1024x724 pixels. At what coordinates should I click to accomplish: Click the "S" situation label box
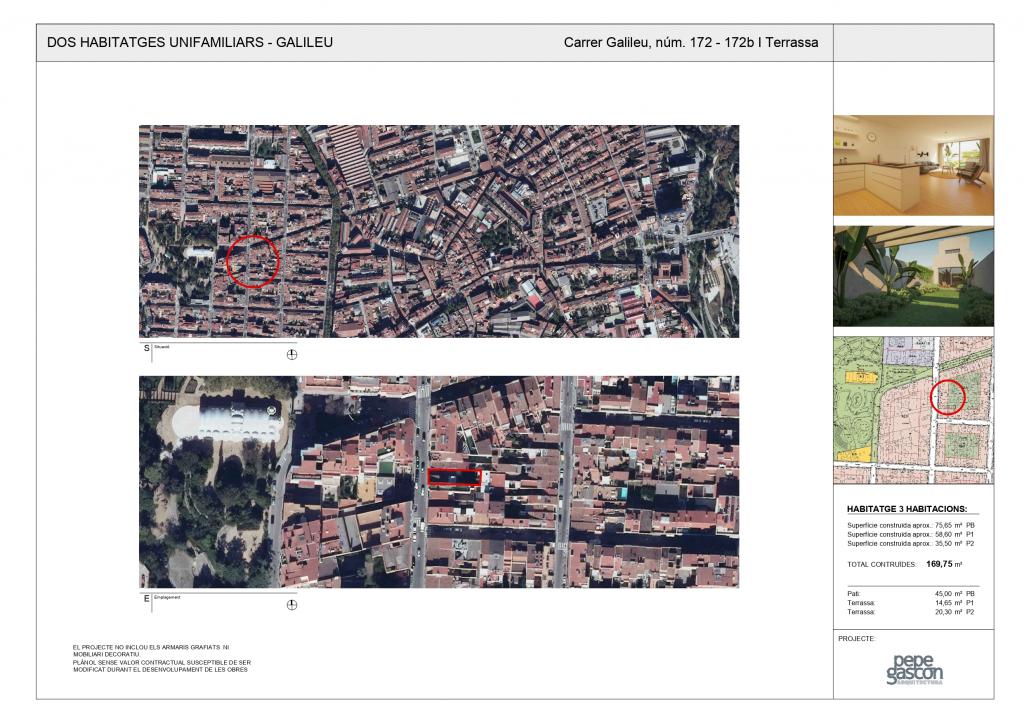pyautogui.click(x=146, y=348)
